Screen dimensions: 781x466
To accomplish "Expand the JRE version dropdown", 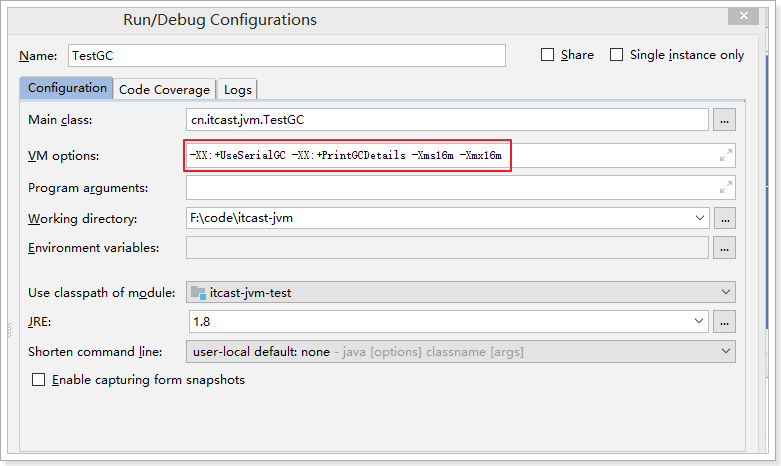I will tap(698, 321).
